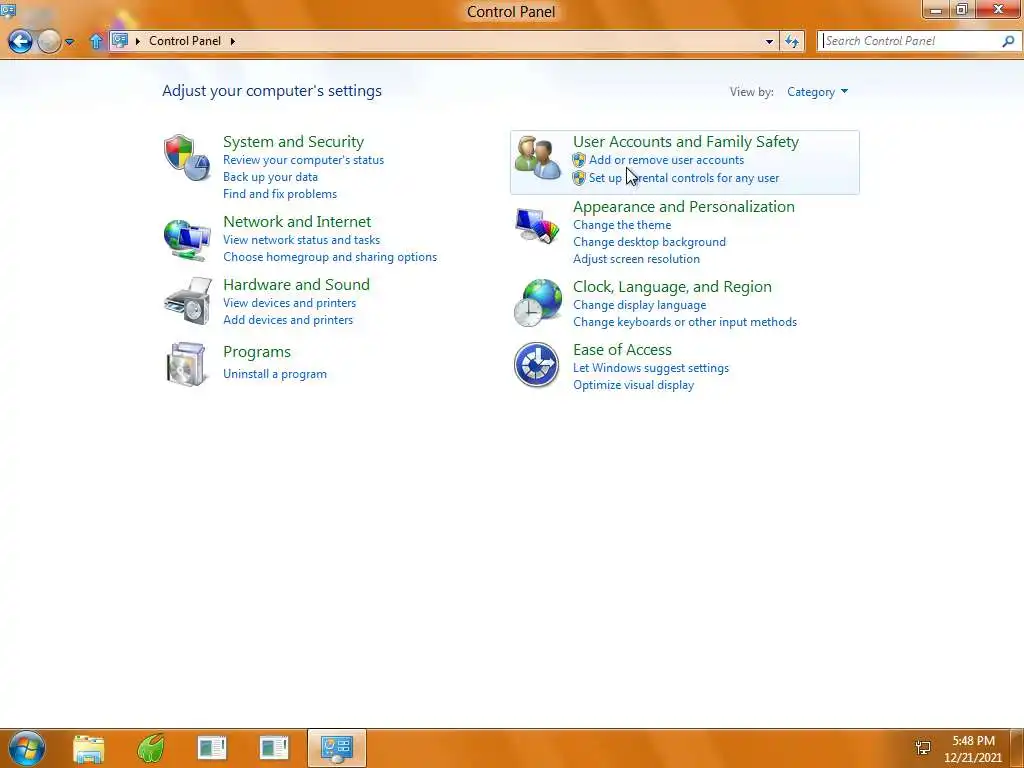Expand the address bar history dropdown
The image size is (1024, 768).
tap(769, 42)
